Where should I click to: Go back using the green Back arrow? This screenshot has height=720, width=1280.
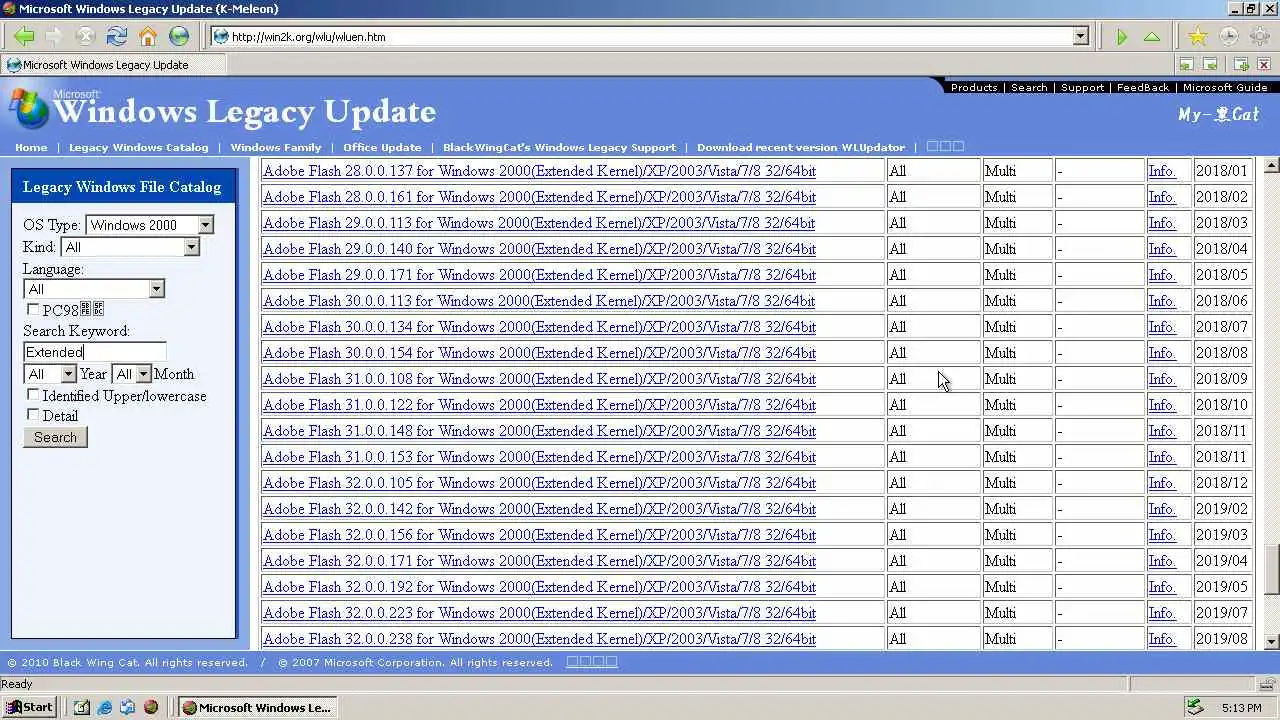pos(24,37)
